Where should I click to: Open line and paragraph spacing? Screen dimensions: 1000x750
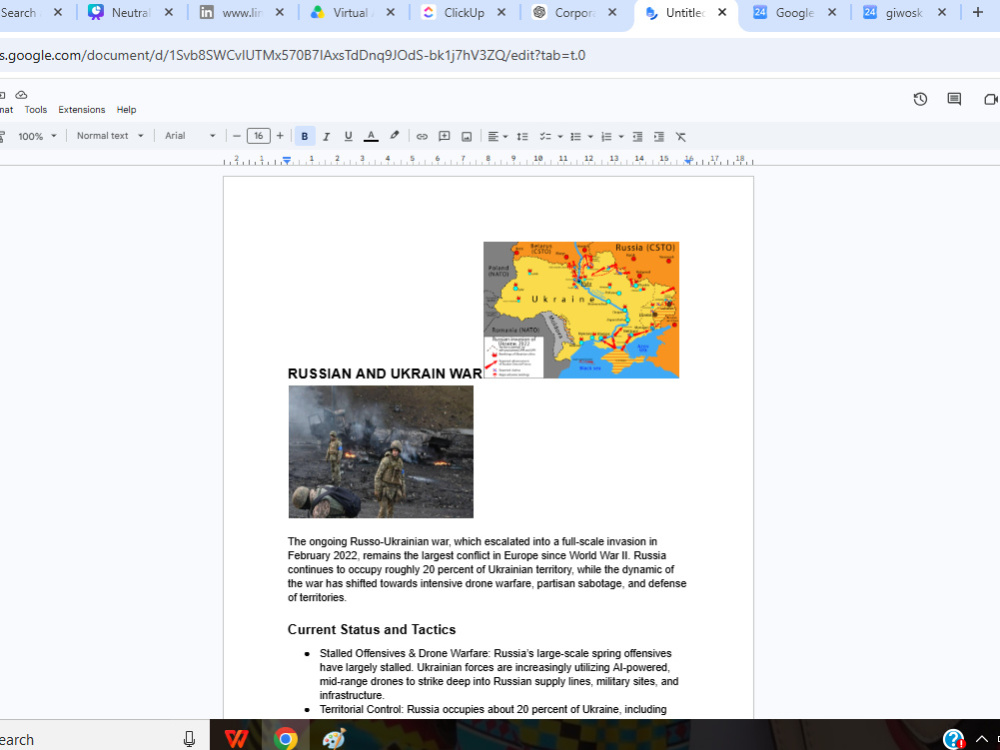tap(522, 136)
